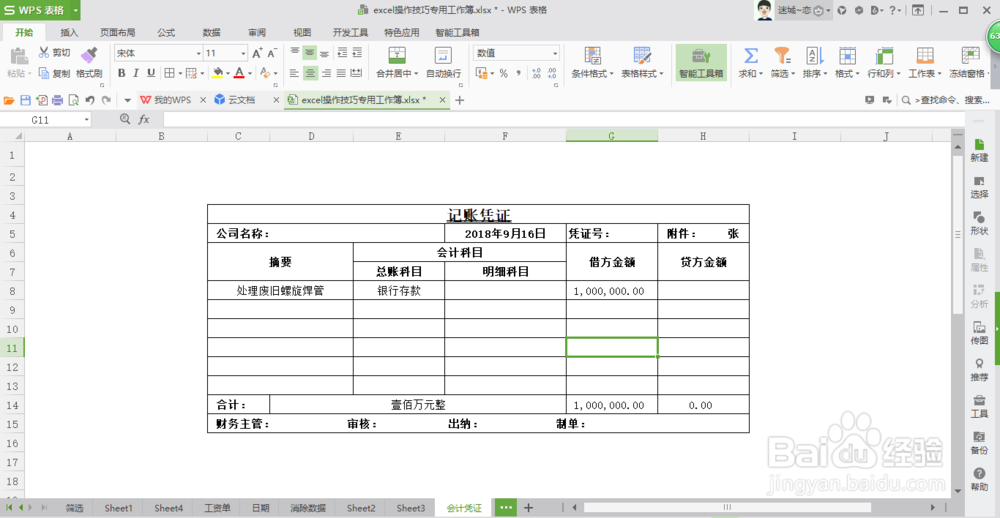Open the Formulas (公式) tab
Screen dimensions: 1000x518
pos(166,33)
